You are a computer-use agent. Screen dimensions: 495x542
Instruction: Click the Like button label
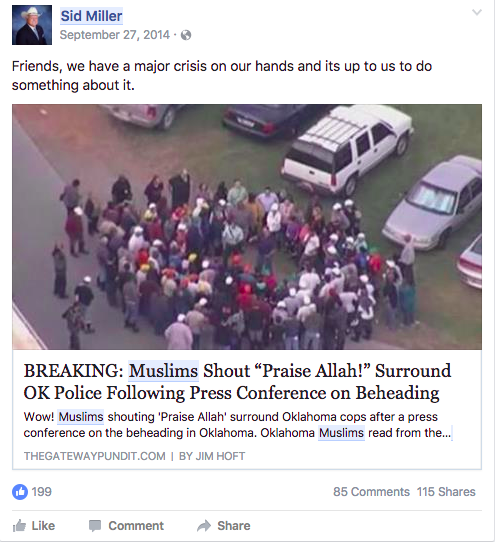click(x=43, y=526)
